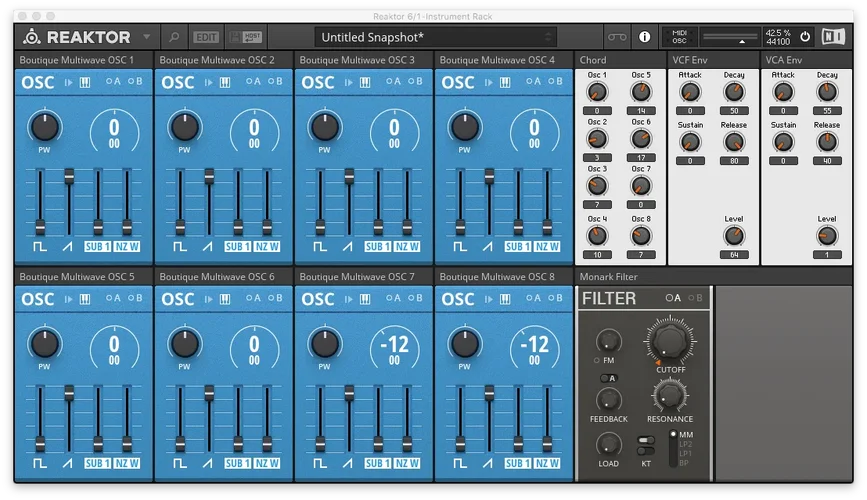Select MM filter mode
Image resolution: width=867 pixels, height=500 pixels.
(x=686, y=435)
